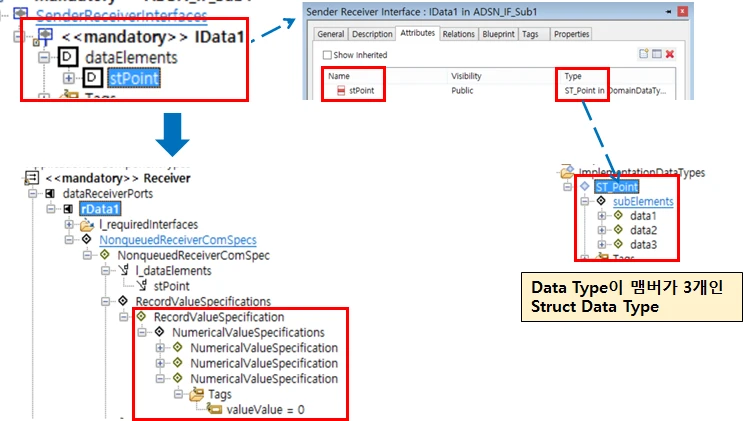Viewport: 743px width, 421px height.
Task: Switch to the Tags tab
Action: 530,34
